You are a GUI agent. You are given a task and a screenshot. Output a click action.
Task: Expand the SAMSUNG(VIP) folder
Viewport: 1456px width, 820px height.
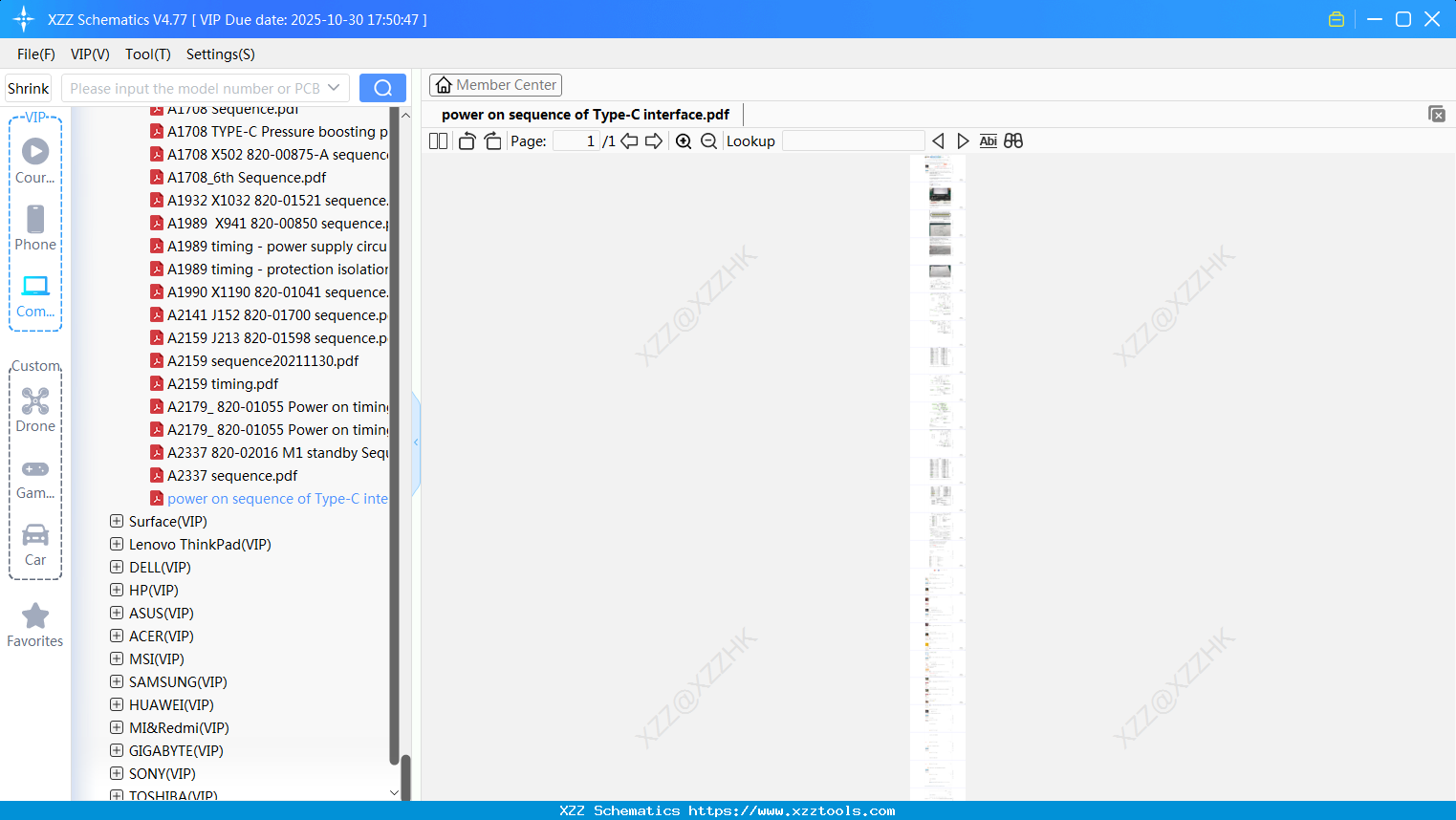click(117, 681)
